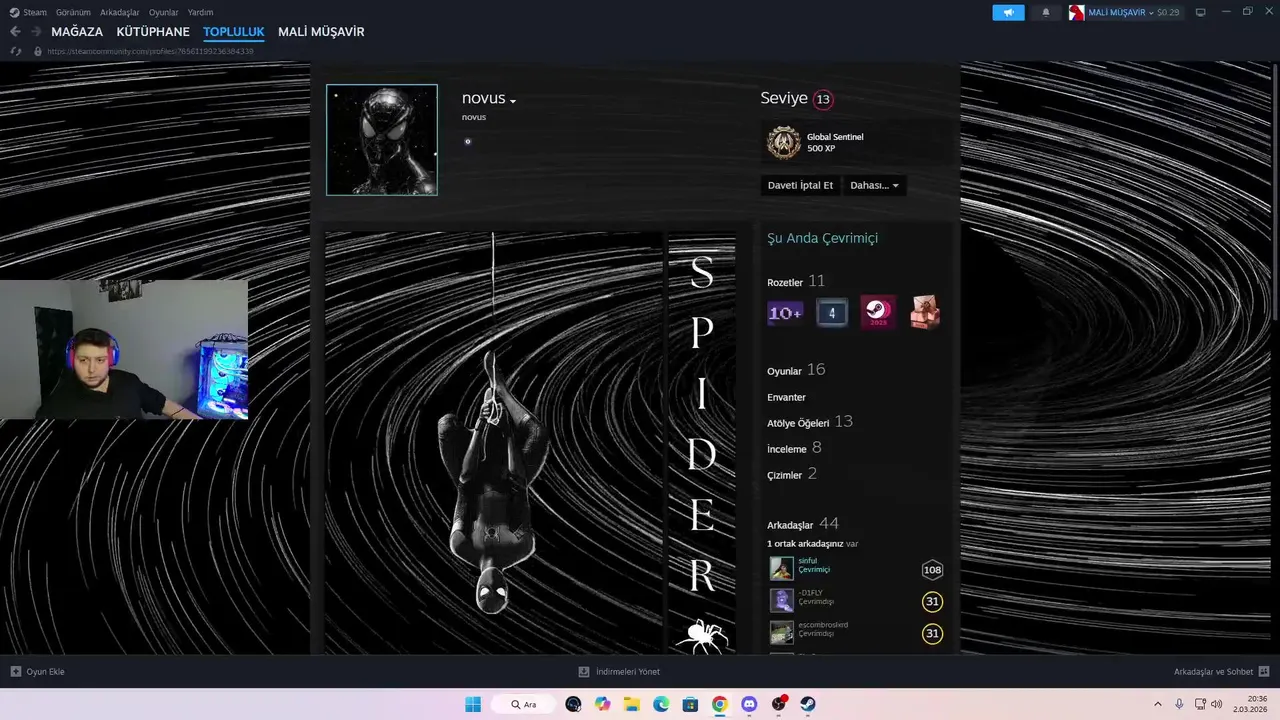Click the Windows taskbar Ara search box
1280x720 pixels.
[523, 704]
